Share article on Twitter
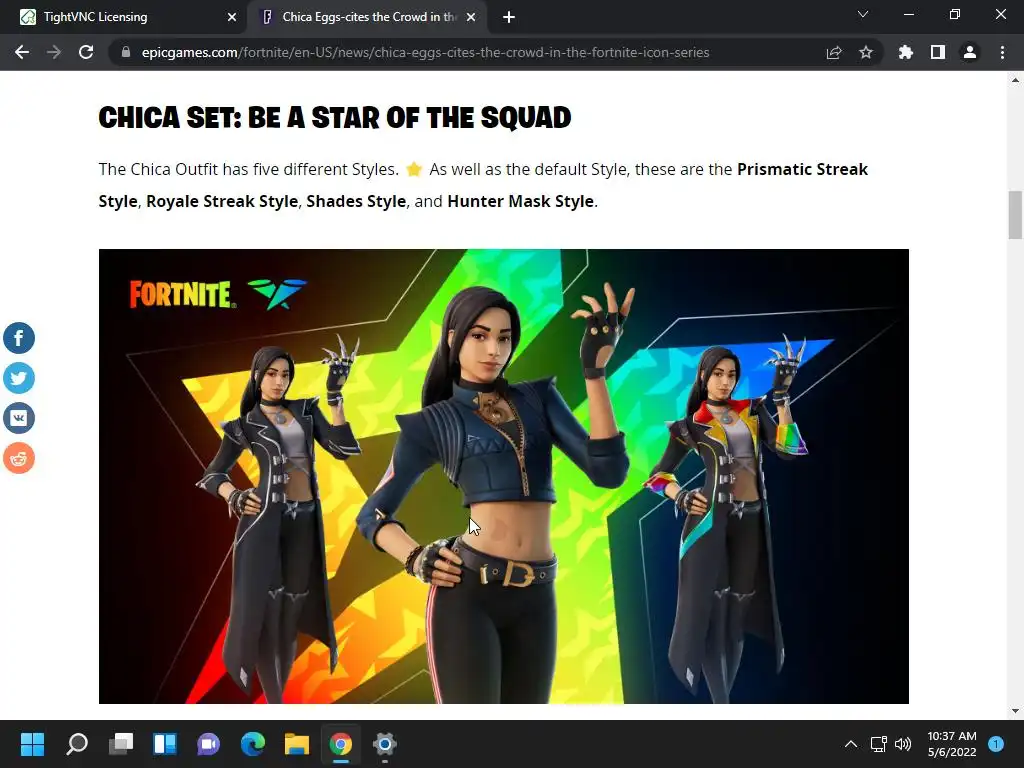 tap(19, 378)
